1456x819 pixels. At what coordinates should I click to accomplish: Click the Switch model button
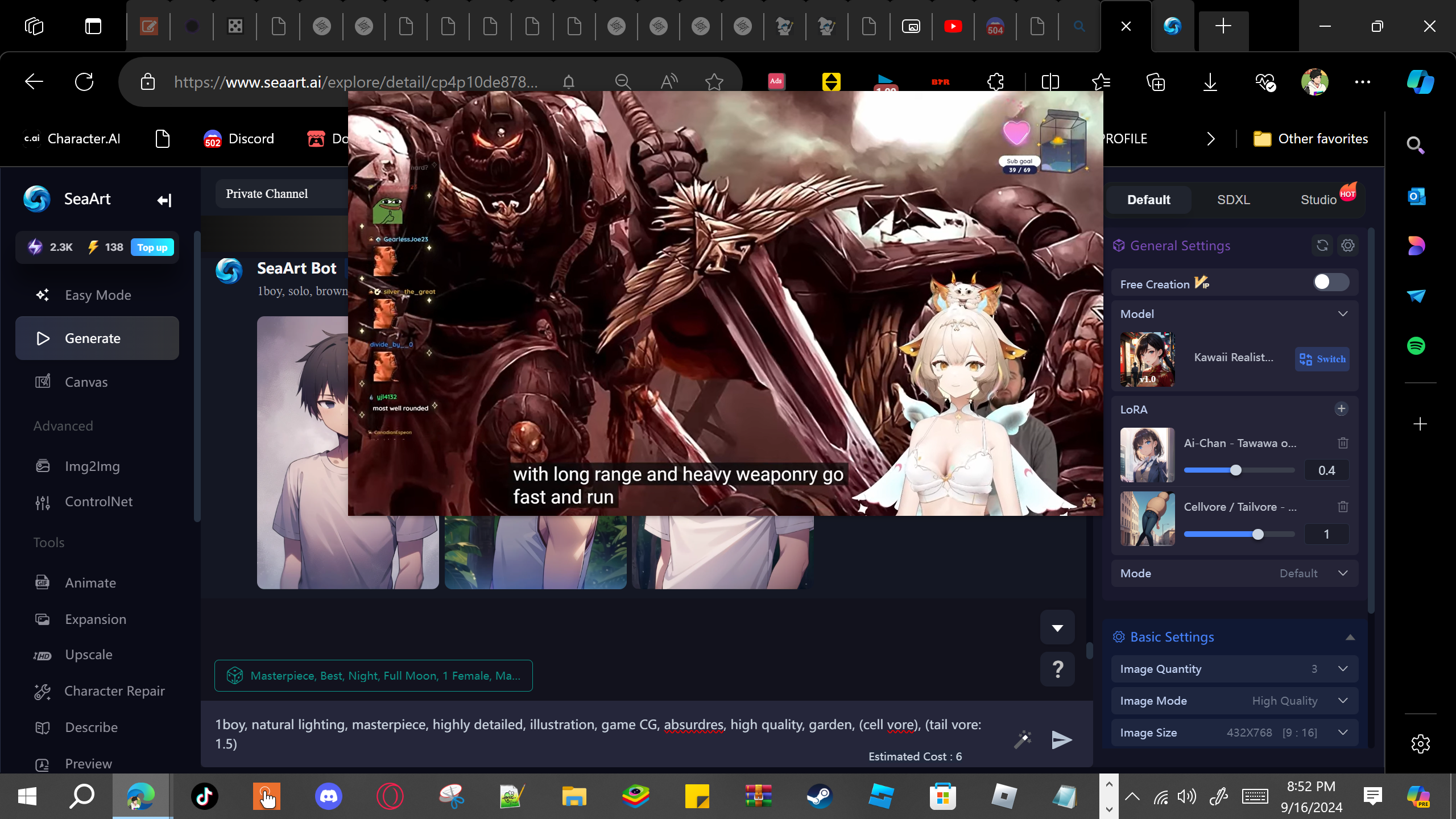tap(1322, 359)
